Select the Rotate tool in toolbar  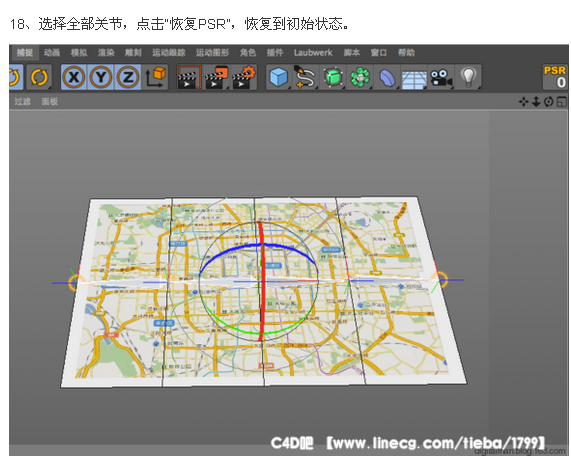click(39, 77)
